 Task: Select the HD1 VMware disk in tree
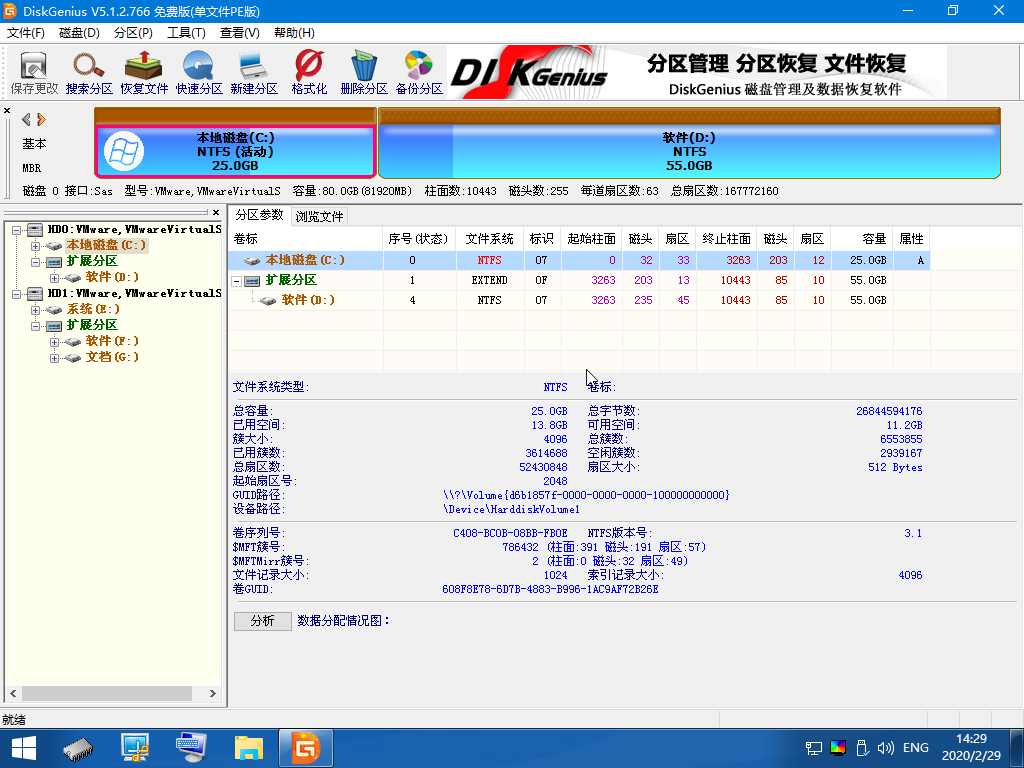coord(134,293)
